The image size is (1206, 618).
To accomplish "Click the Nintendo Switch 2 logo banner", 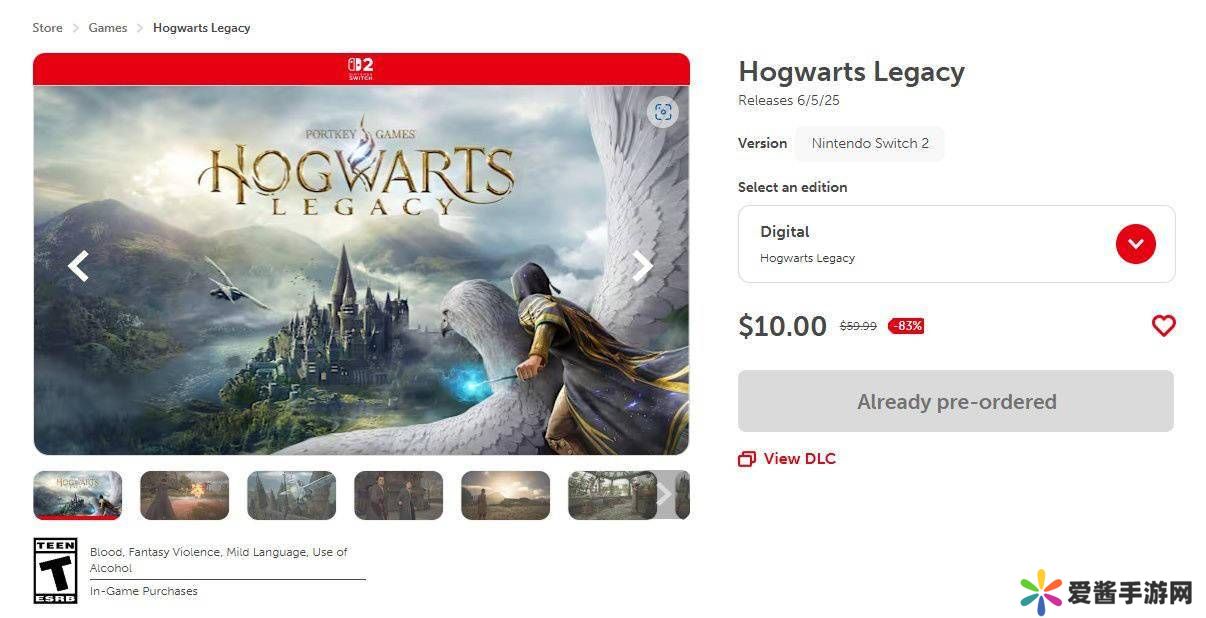I will [361, 68].
